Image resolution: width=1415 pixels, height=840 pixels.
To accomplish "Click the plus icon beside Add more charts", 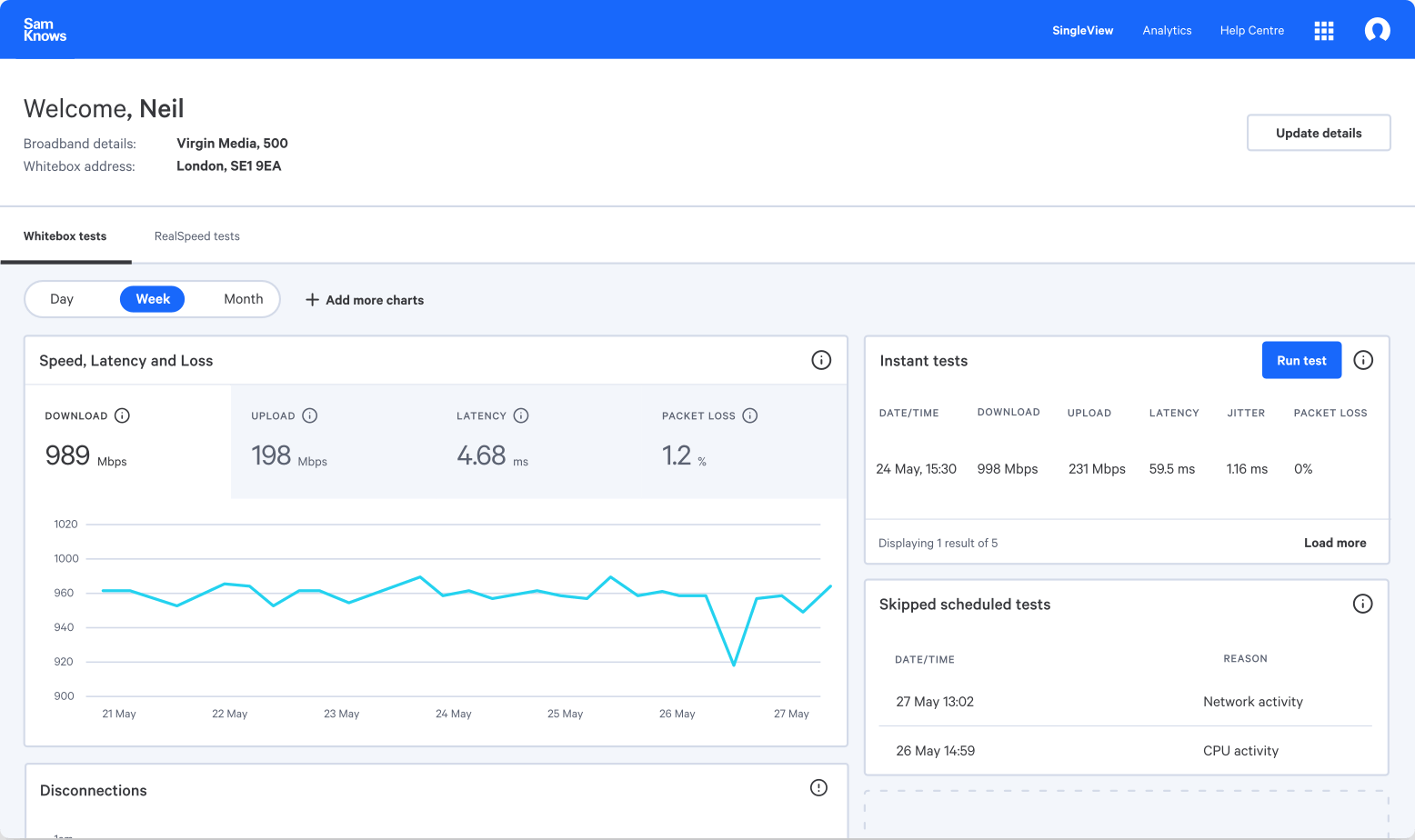I will (x=312, y=300).
